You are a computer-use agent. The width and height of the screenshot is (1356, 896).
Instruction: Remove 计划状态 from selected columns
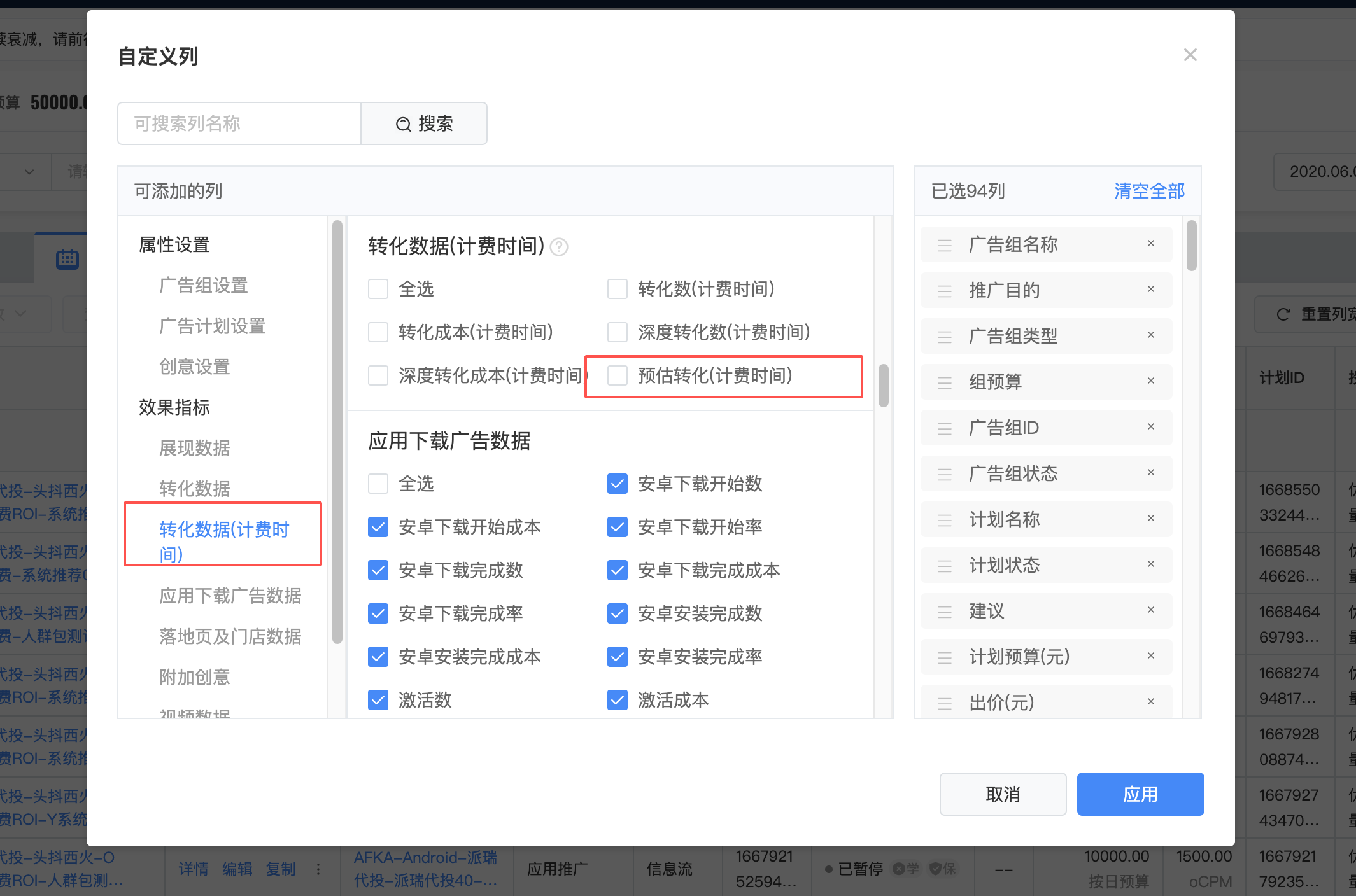tap(1151, 564)
